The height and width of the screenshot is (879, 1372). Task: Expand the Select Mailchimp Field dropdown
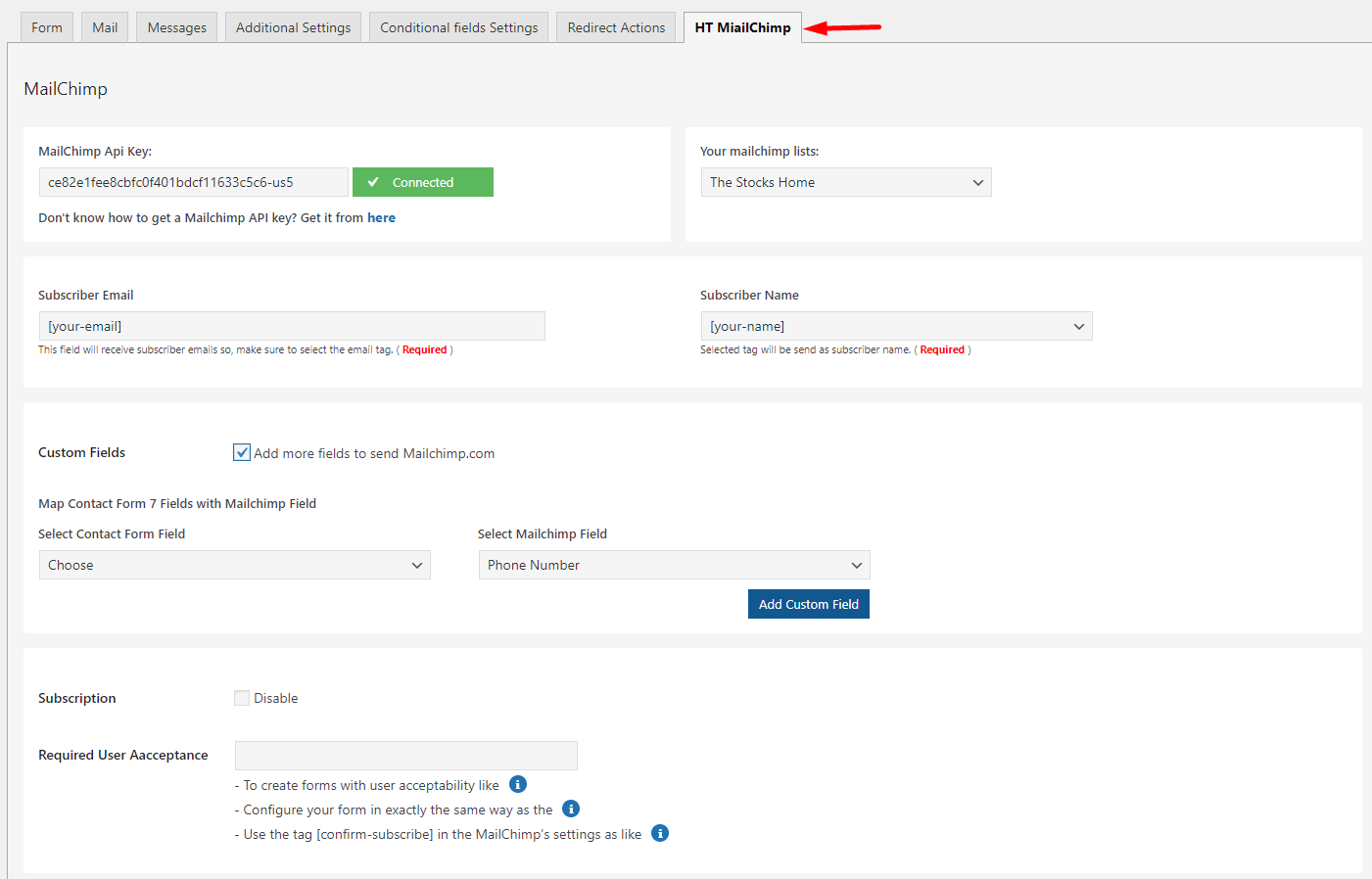(x=674, y=565)
